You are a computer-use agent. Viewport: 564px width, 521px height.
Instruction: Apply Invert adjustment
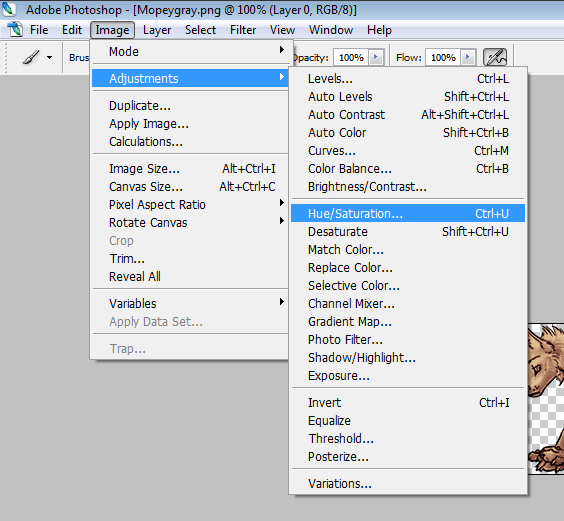pos(408,402)
